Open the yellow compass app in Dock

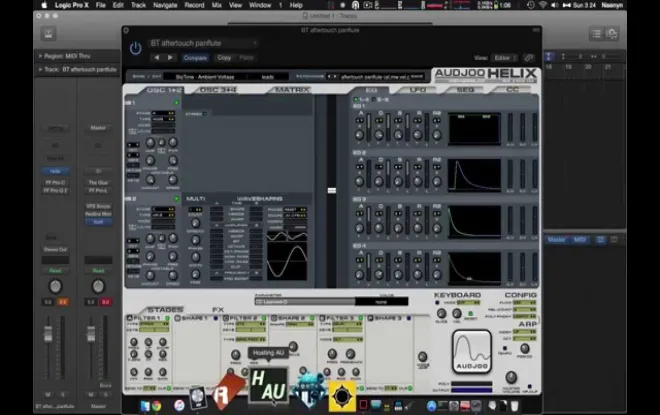[x=342, y=396]
